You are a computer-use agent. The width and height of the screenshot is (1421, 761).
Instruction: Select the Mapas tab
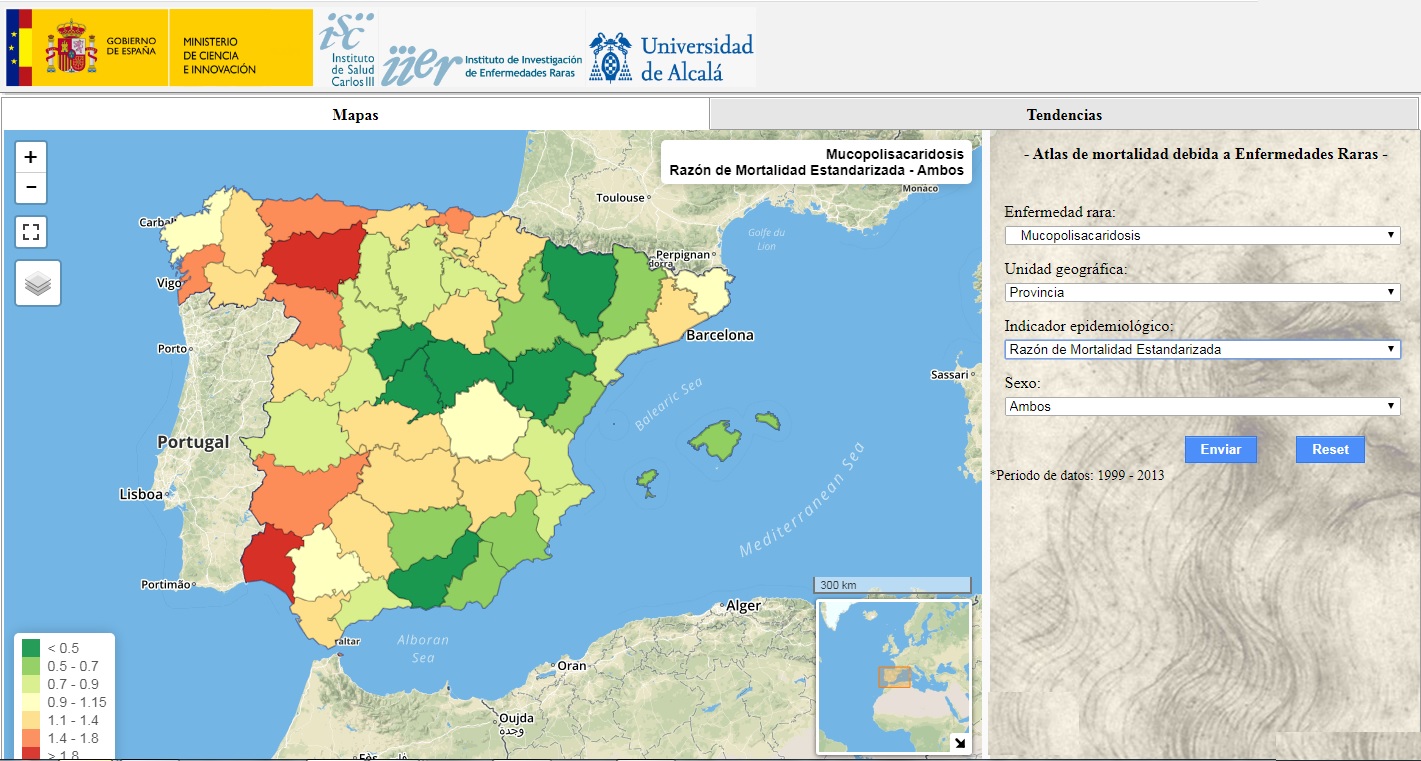(x=355, y=114)
